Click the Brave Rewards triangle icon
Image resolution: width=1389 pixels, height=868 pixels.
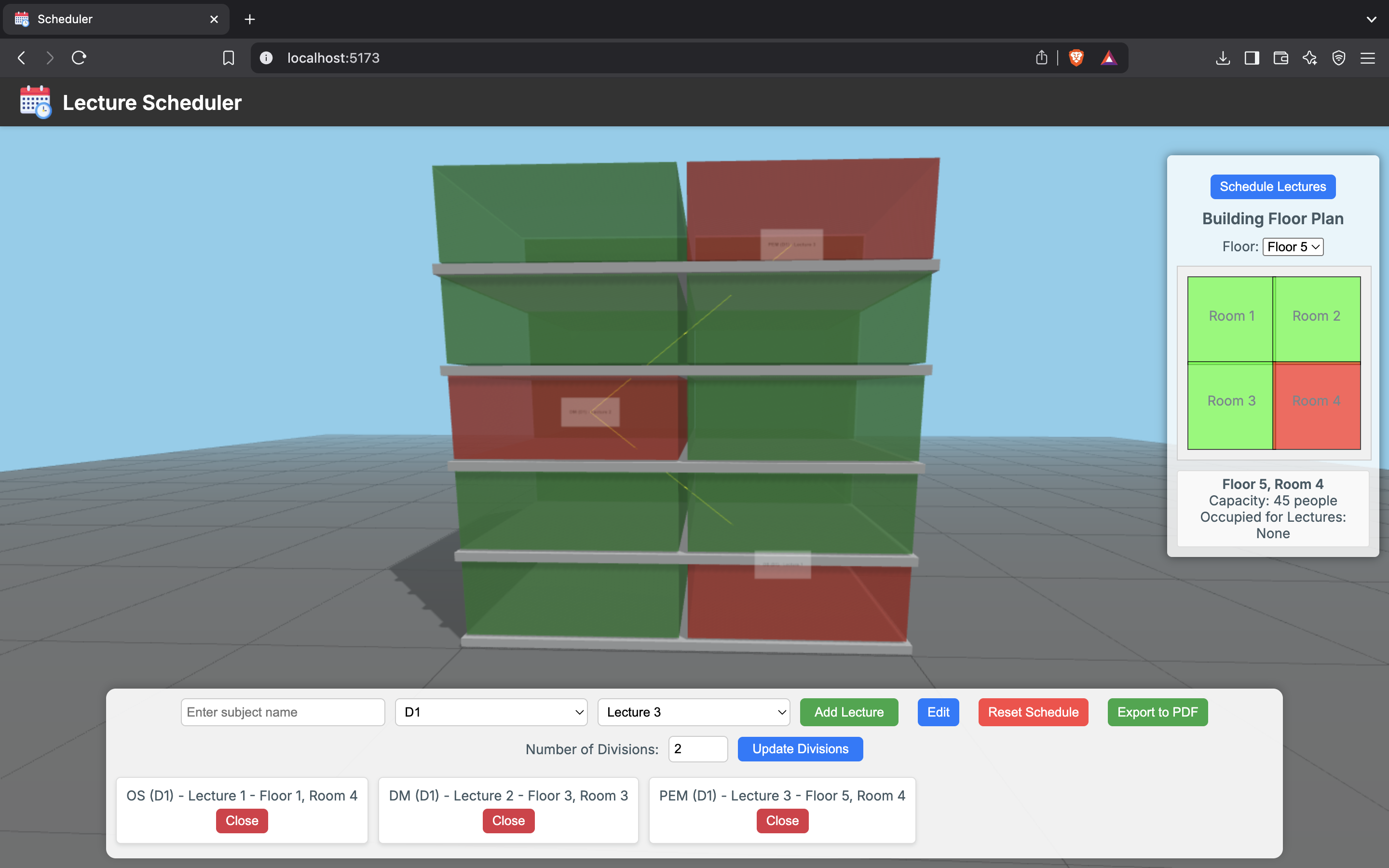tap(1109, 57)
